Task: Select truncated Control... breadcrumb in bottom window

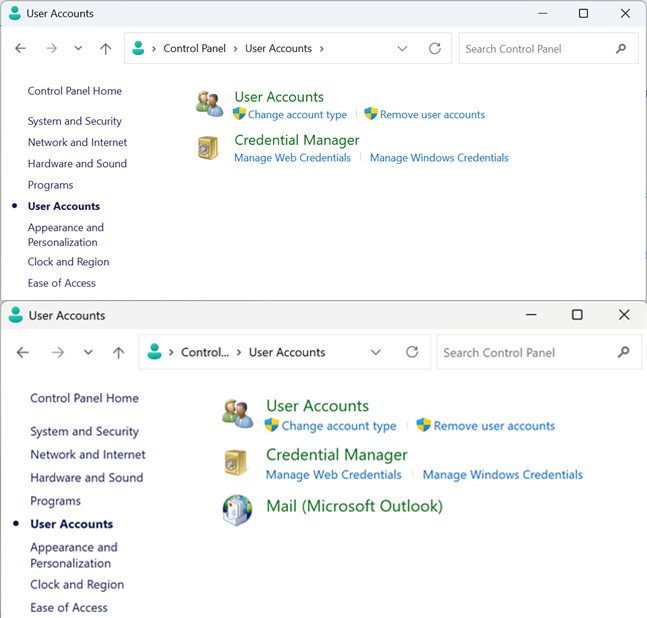Action: [205, 353]
